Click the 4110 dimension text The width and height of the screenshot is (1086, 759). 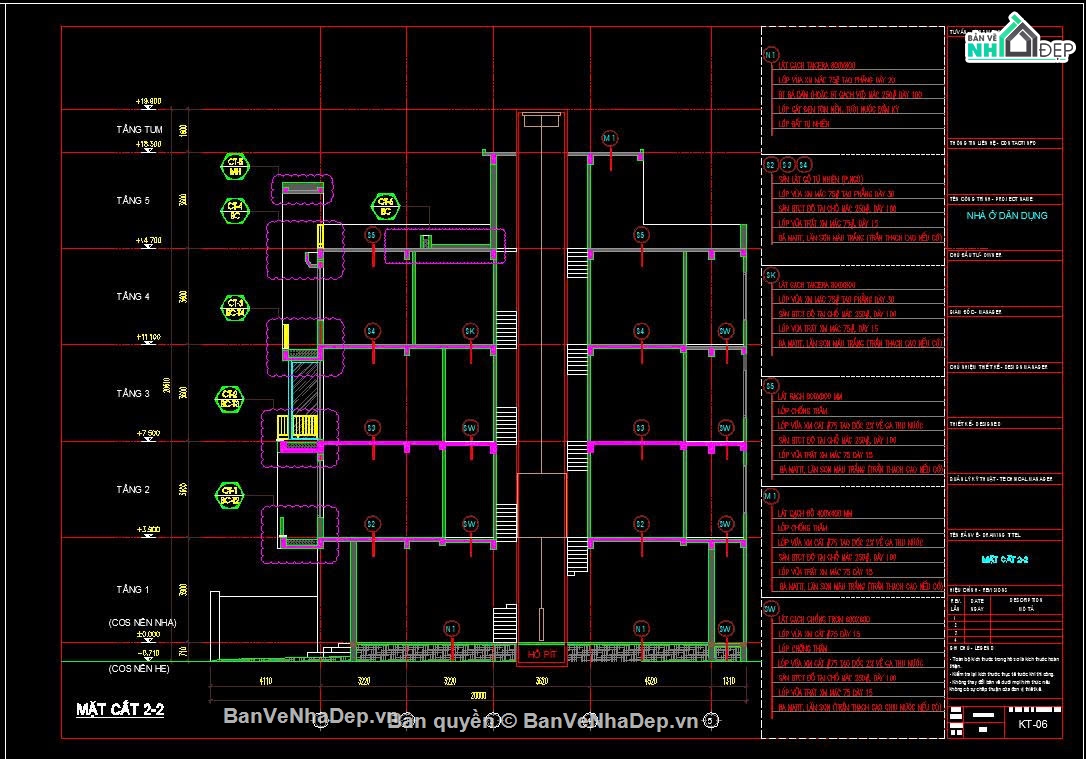[x=265, y=681]
